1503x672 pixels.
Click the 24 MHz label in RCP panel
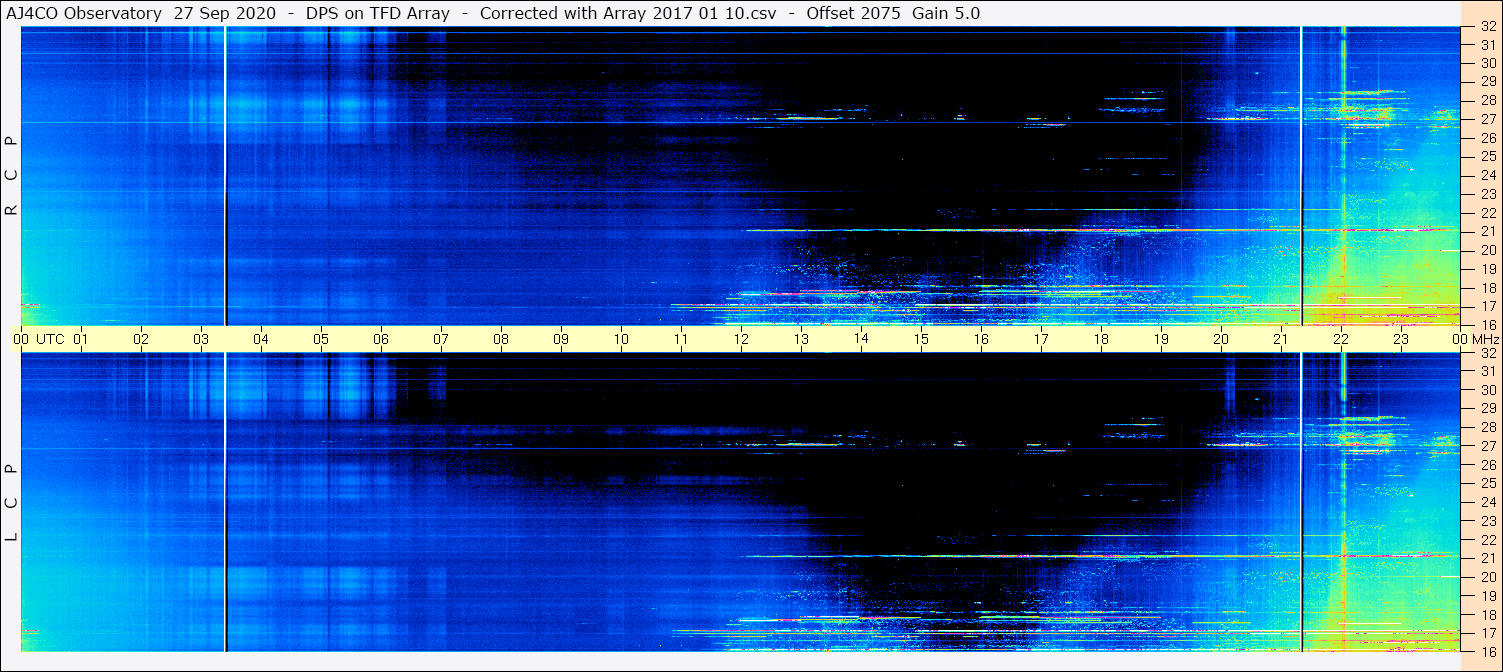[x=1487, y=176]
